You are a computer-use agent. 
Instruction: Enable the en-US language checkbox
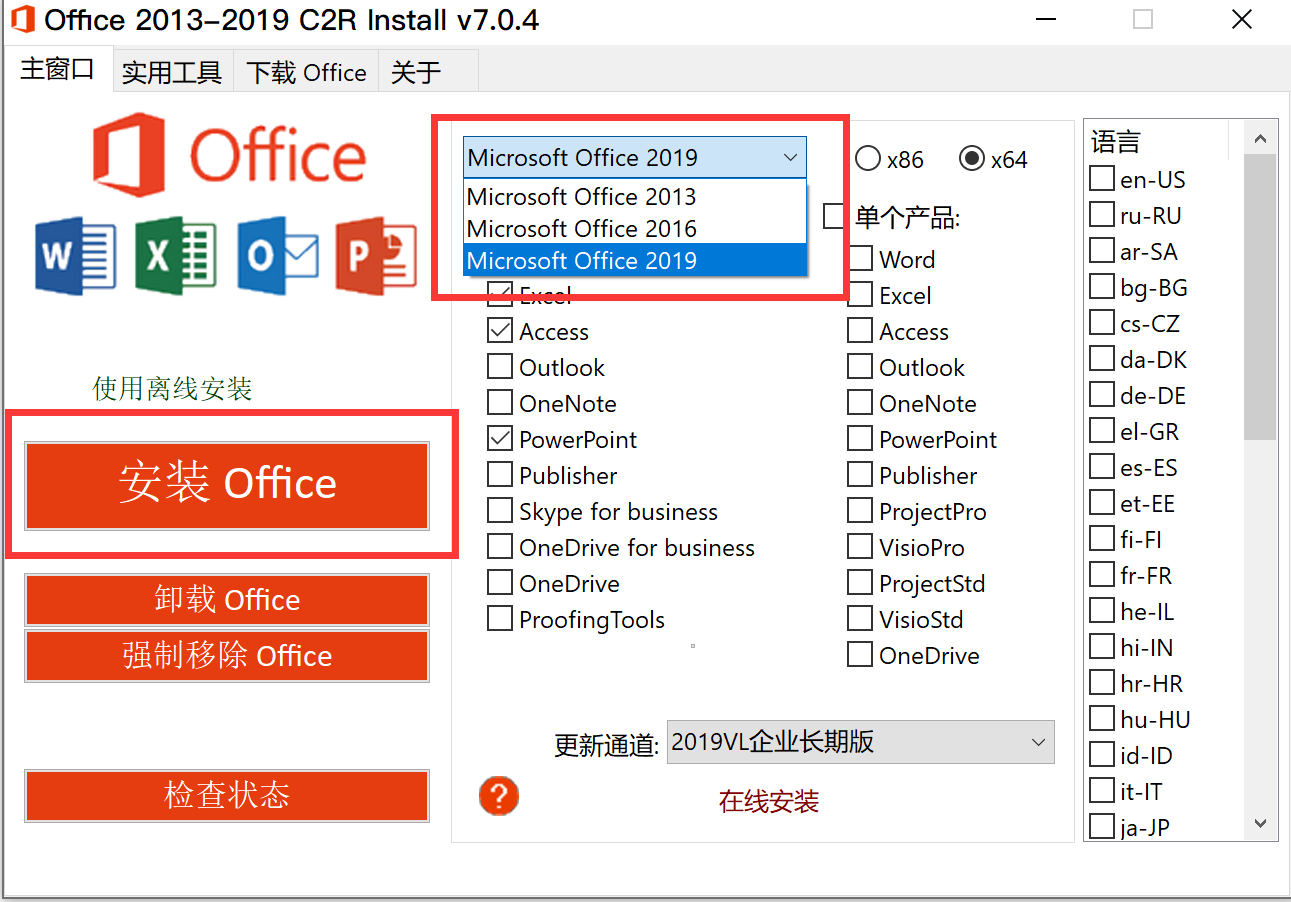(1102, 179)
